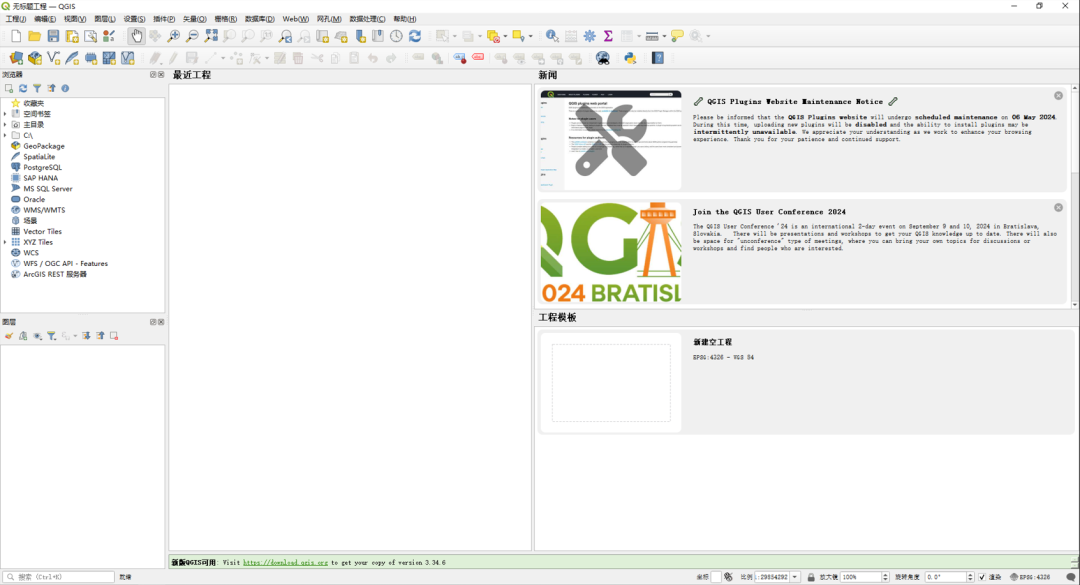This screenshot has width=1080, height=585.
Task: Click the Map Tips speech bubble icon
Action: 677,36
